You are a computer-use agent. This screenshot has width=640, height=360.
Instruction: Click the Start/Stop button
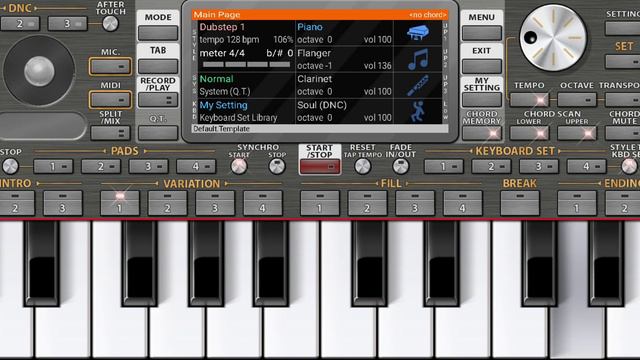(x=320, y=167)
